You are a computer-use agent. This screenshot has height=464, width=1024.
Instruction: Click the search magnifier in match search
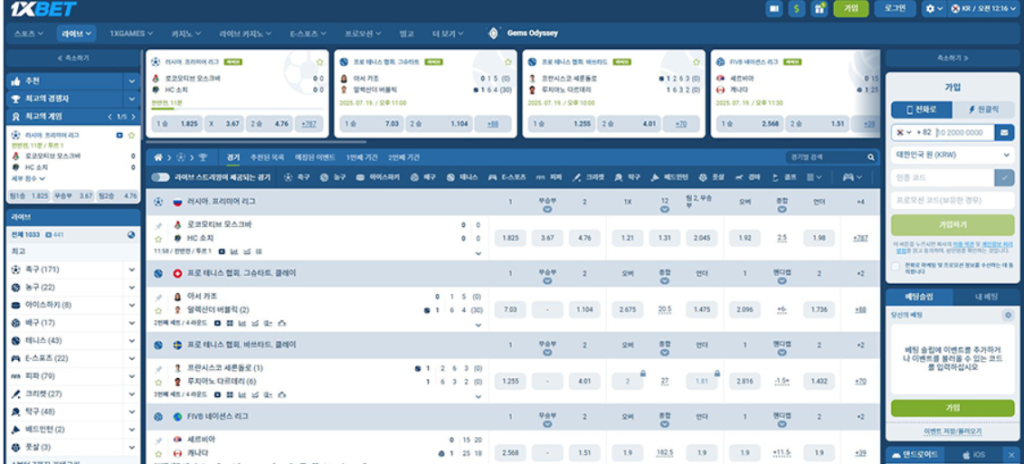click(x=871, y=157)
